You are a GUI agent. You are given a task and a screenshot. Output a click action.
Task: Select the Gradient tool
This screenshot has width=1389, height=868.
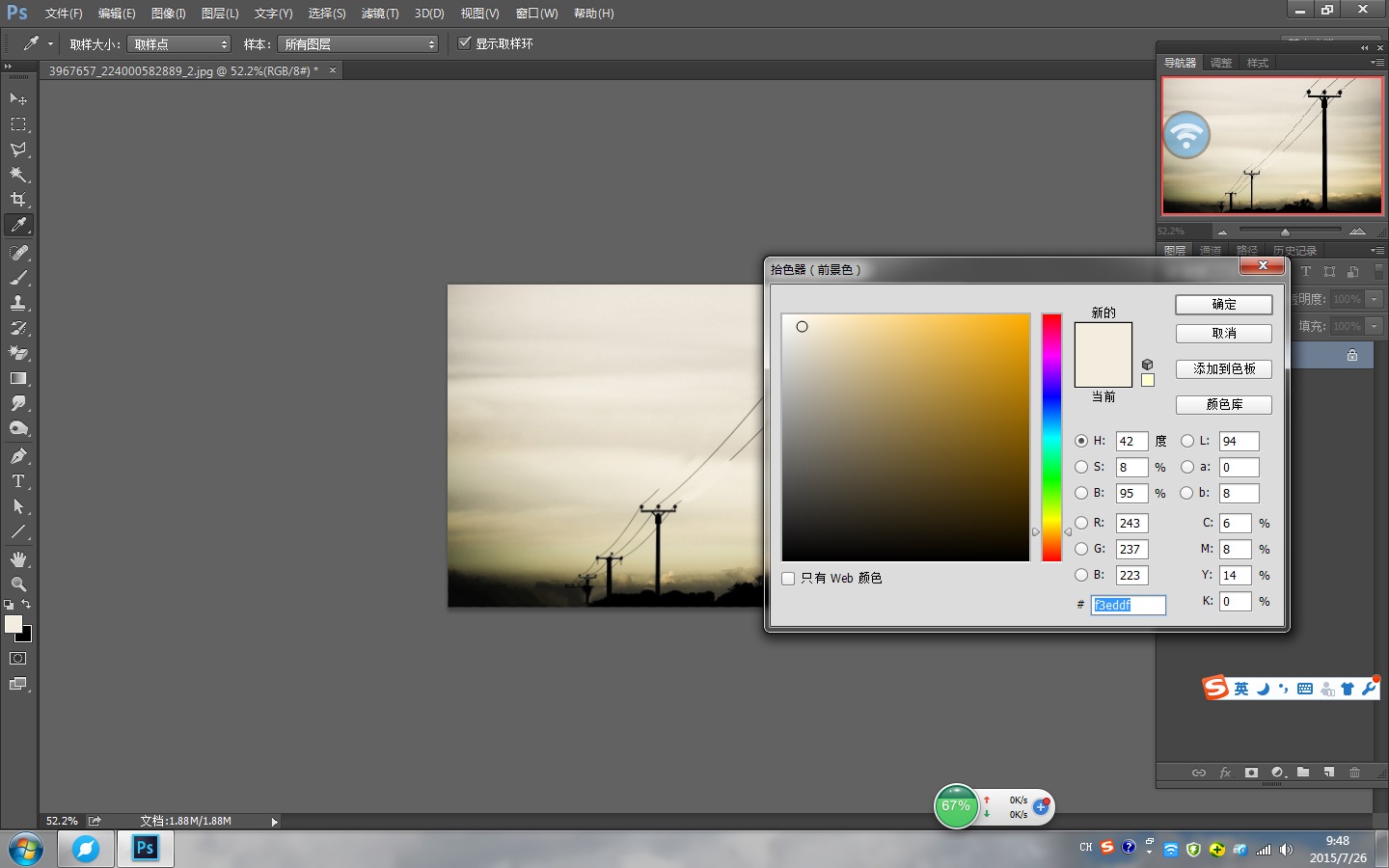18,379
